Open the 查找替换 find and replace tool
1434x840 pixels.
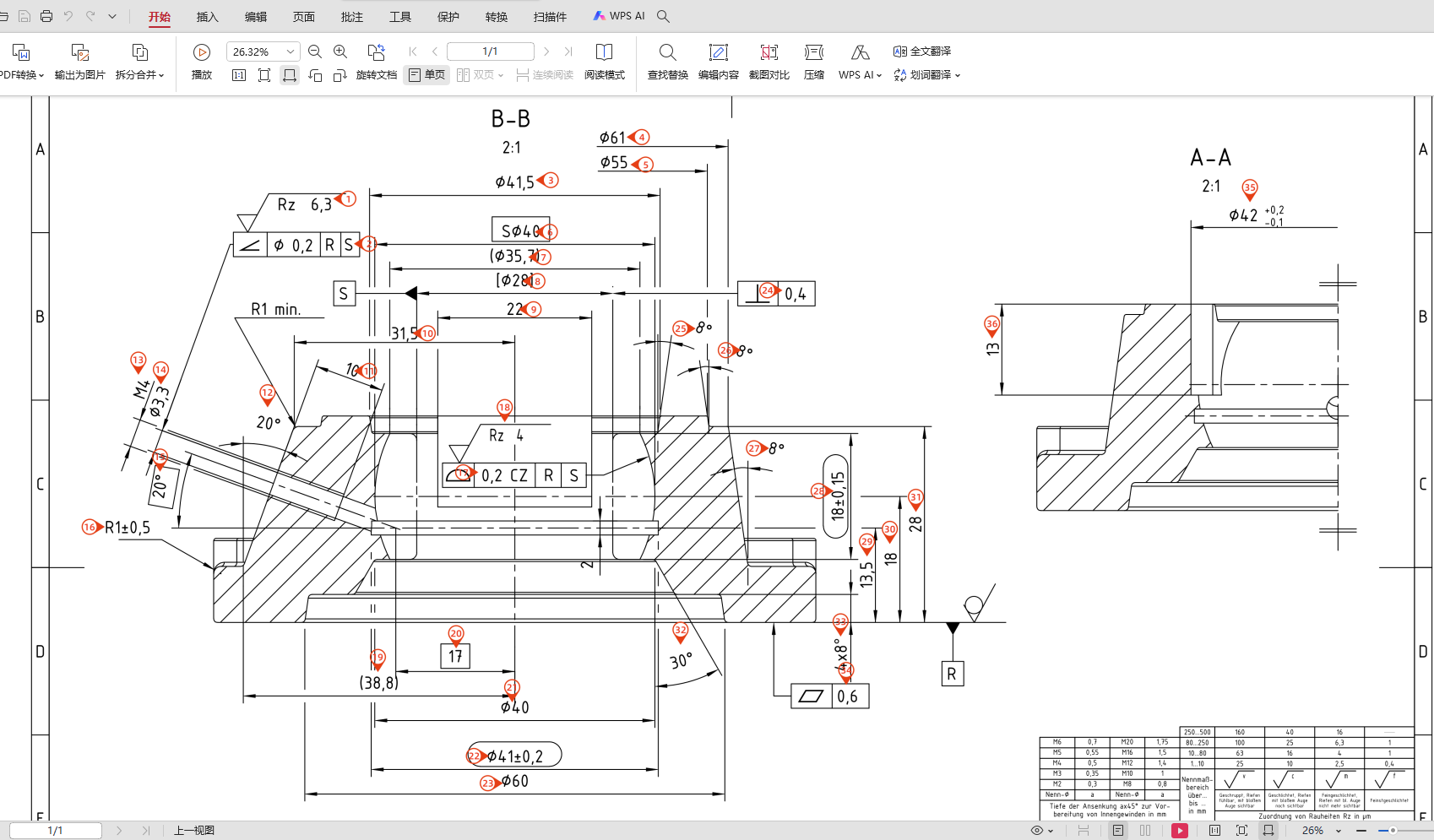pyautogui.click(x=667, y=62)
